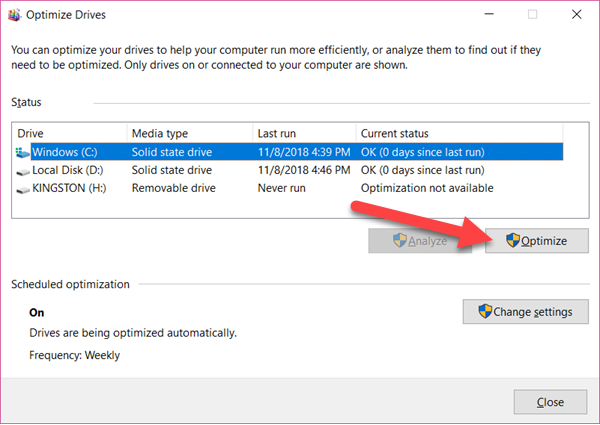Click the Removable drive media type cell
This screenshot has height=425, width=600.
click(174, 188)
